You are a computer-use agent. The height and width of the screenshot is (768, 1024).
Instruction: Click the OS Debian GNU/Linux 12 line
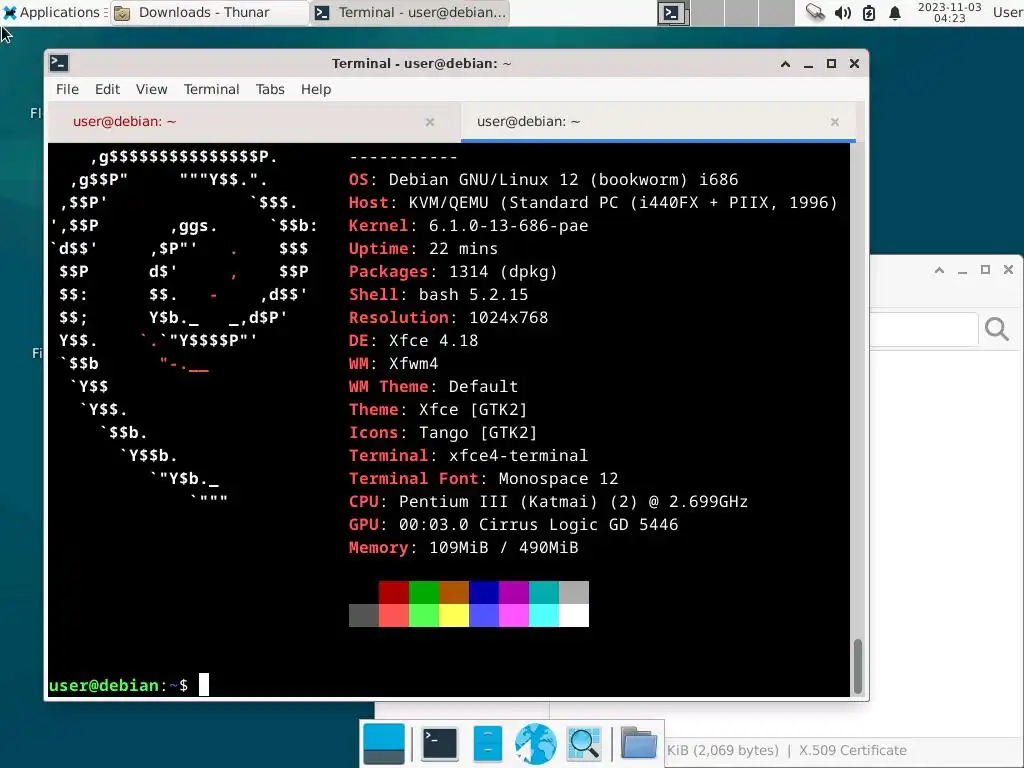(543, 180)
